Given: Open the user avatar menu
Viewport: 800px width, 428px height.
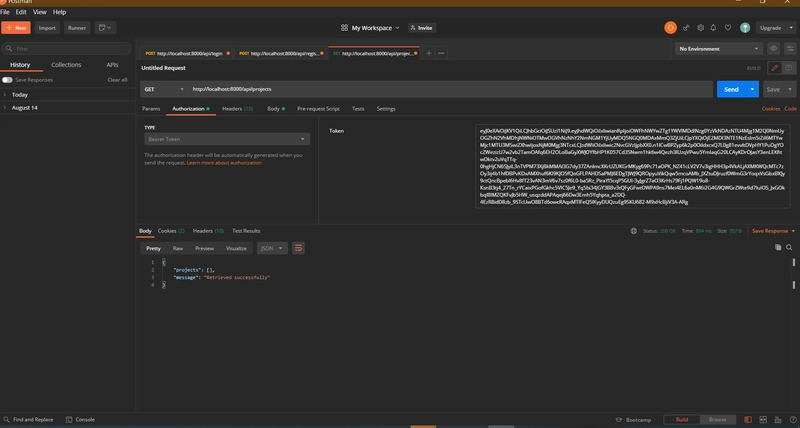Looking at the screenshot, I should tap(745, 28).
